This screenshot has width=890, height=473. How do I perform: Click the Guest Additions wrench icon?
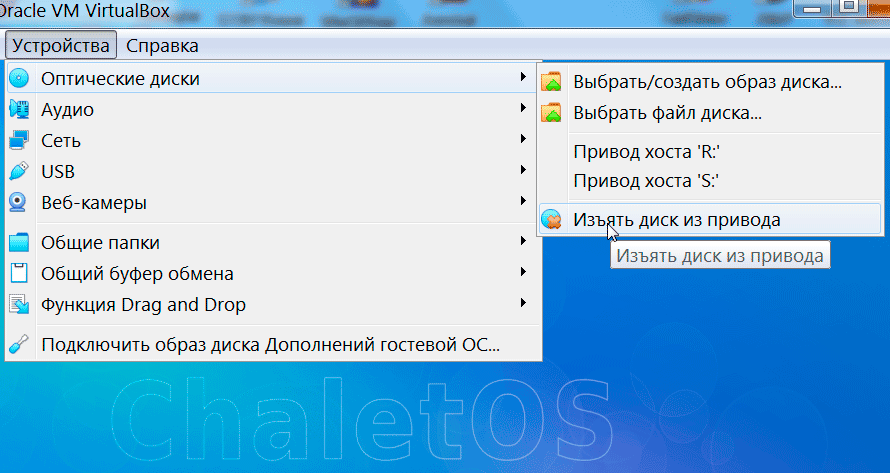tap(19, 345)
